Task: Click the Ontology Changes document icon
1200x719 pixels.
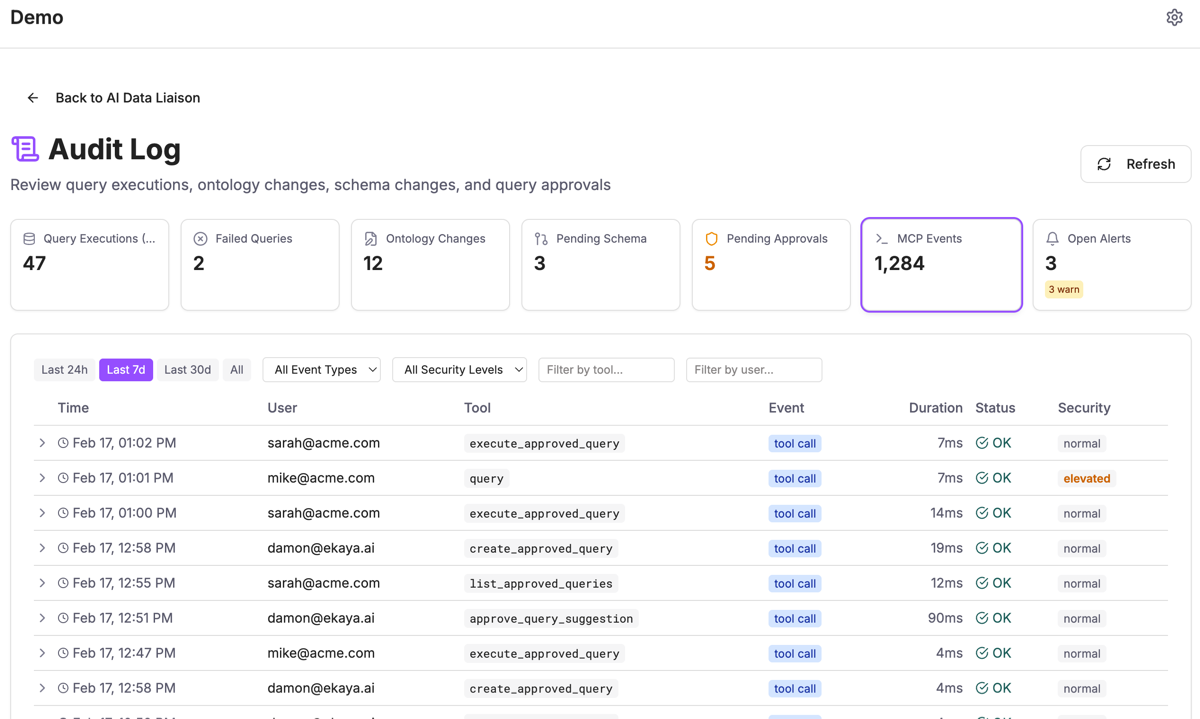Action: coord(372,238)
